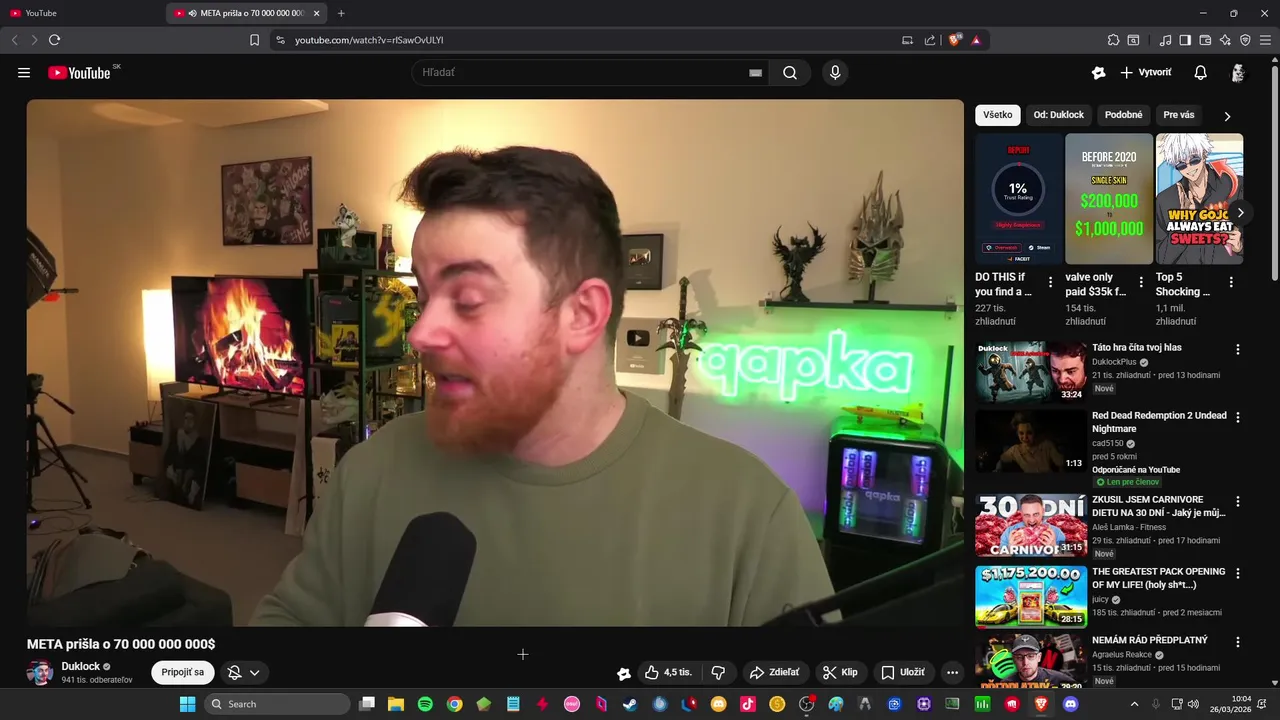Screen dimensions: 1280x720
Task: Like the video with 4,5 tis. likes
Action: click(669, 673)
